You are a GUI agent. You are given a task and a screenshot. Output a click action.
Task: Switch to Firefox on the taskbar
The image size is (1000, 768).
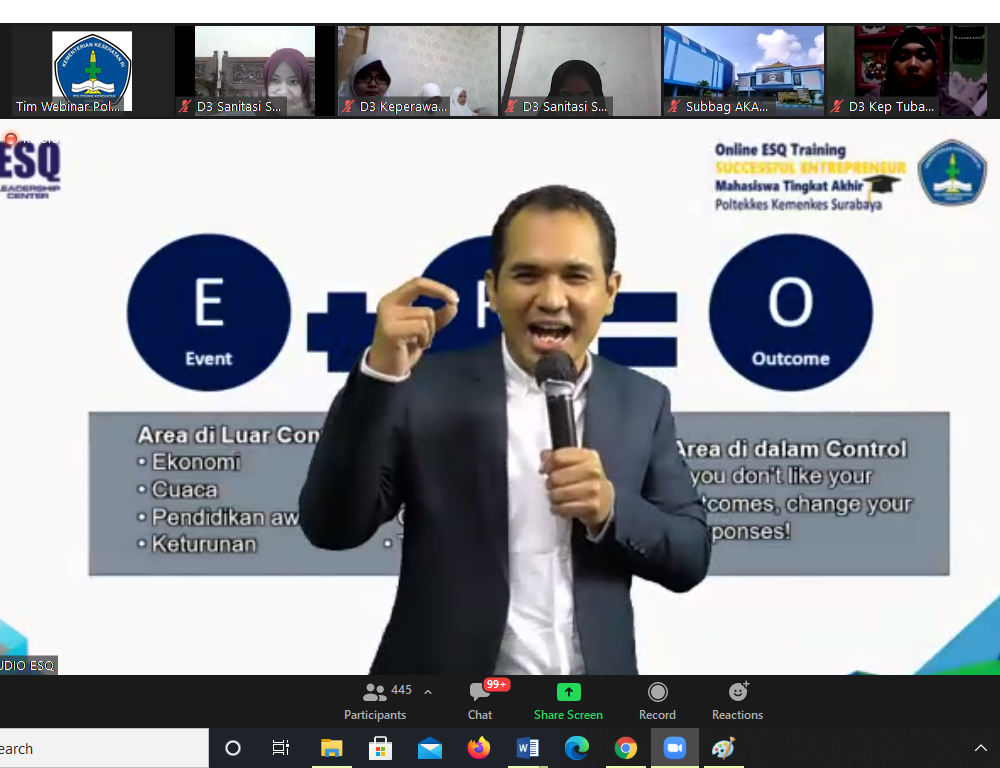[479, 748]
